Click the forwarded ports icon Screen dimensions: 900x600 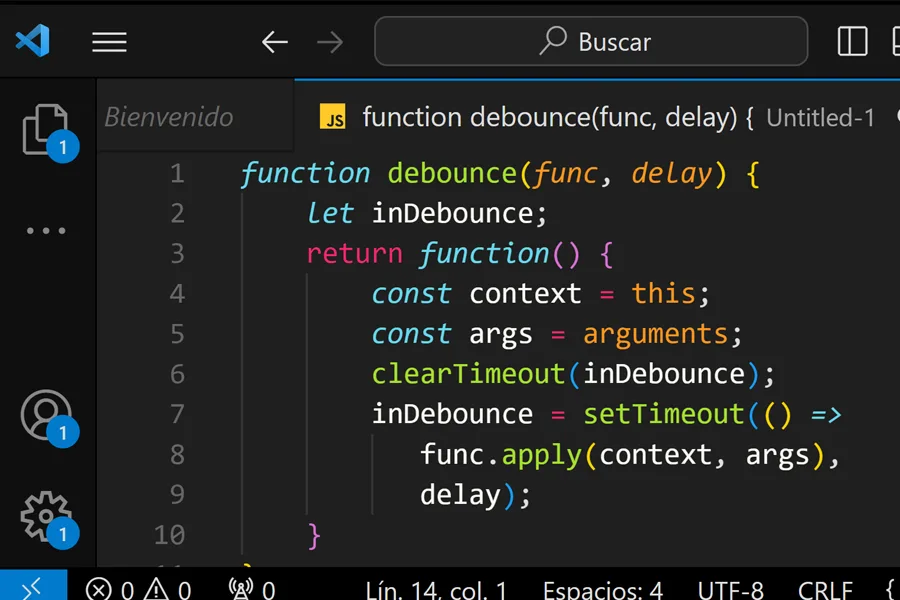point(250,588)
